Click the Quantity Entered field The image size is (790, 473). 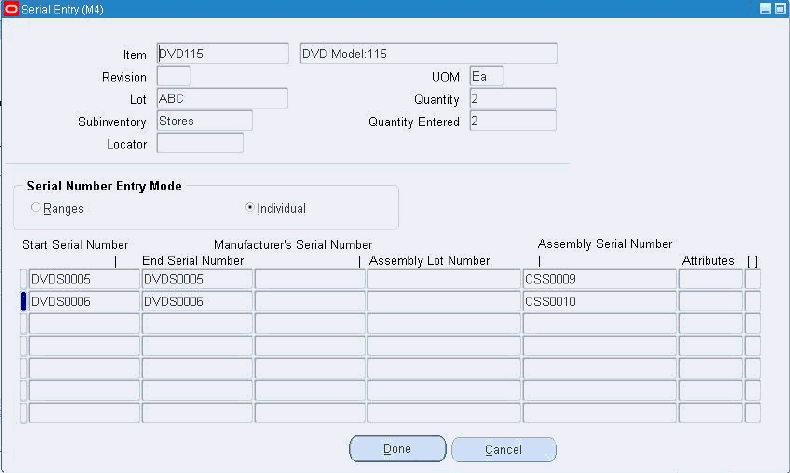(513, 121)
